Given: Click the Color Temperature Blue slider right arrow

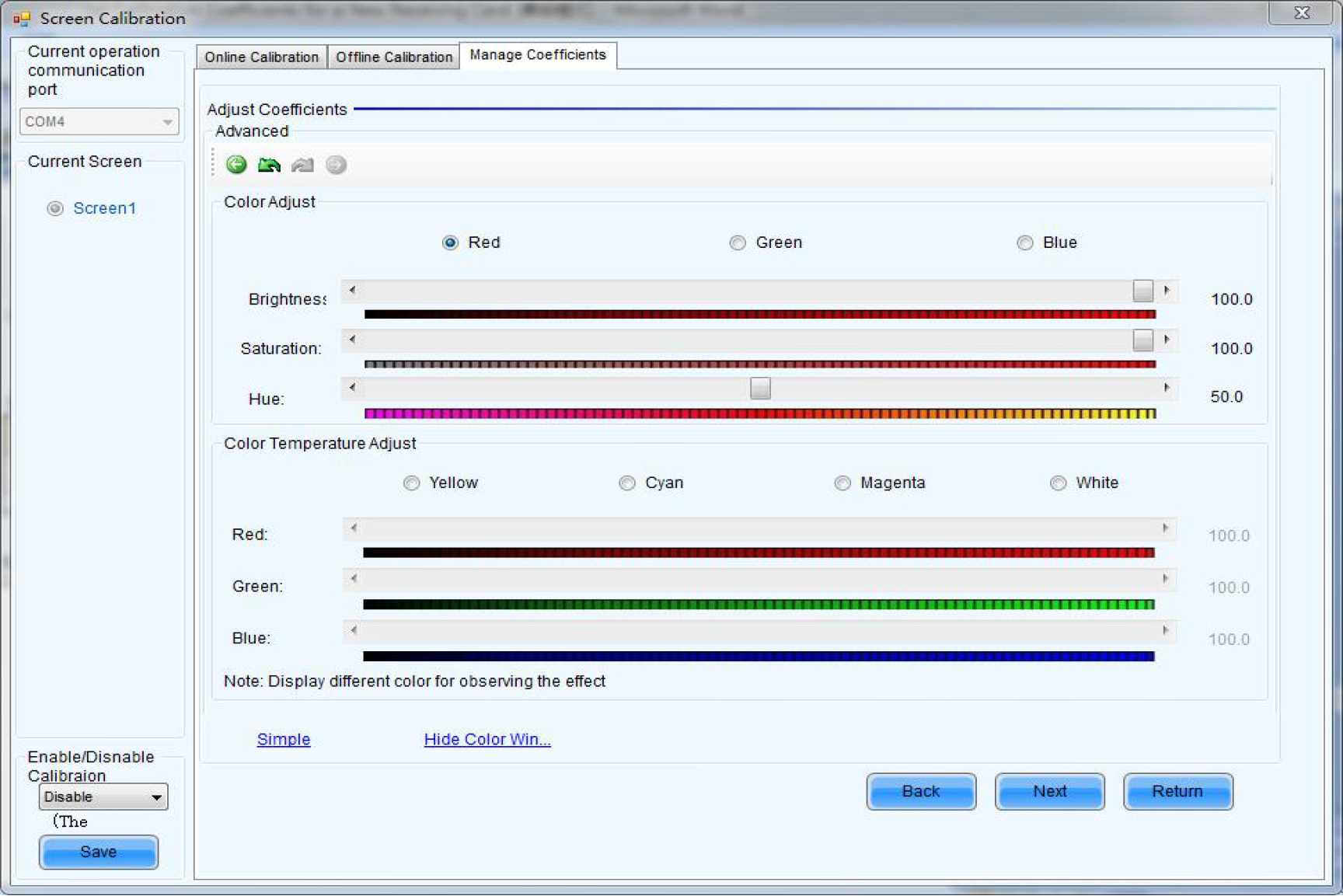Looking at the screenshot, I should [1165, 630].
